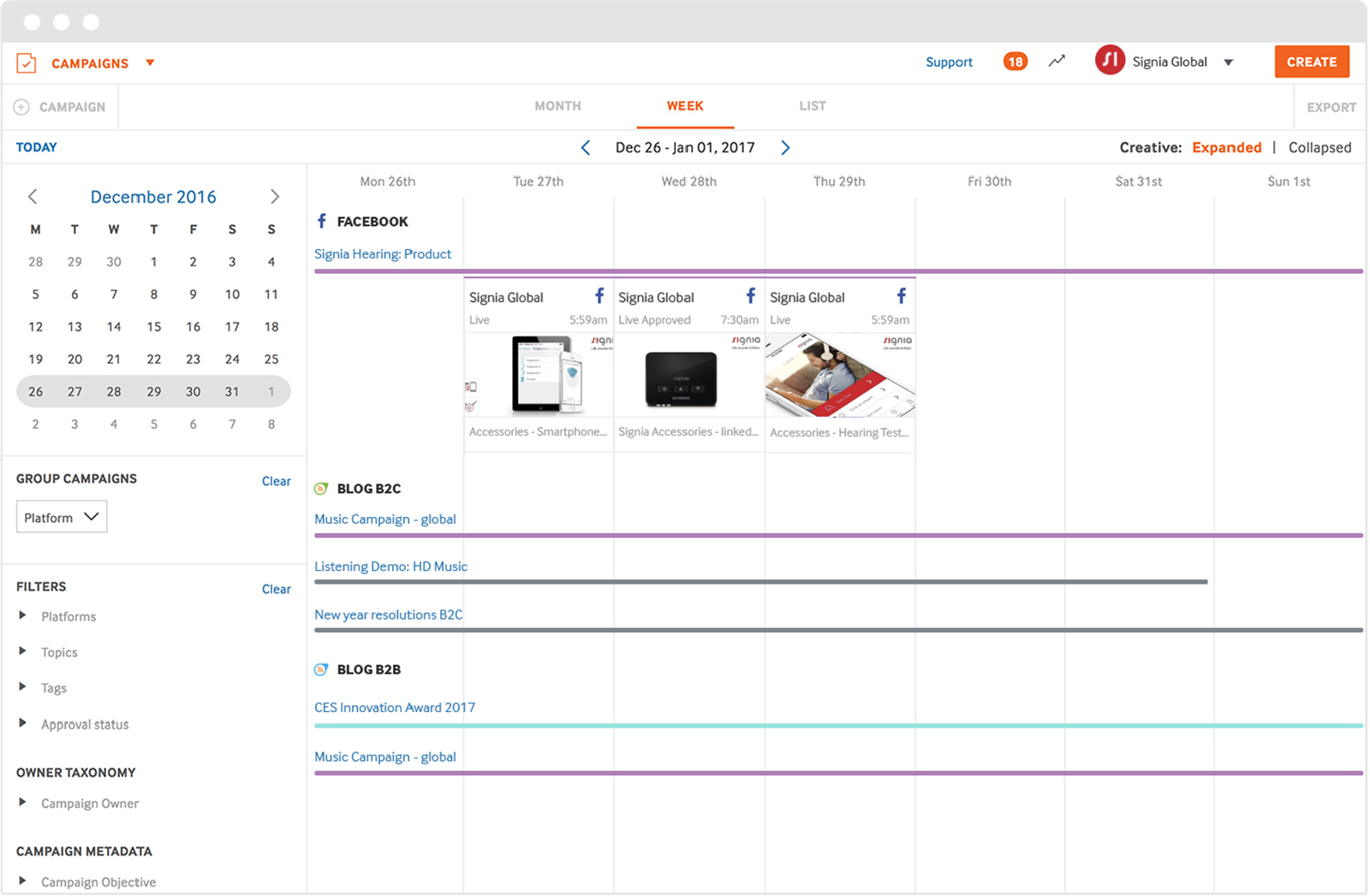Go to next month in mini calendar
Image resolution: width=1370 pixels, height=896 pixels.
(x=275, y=197)
